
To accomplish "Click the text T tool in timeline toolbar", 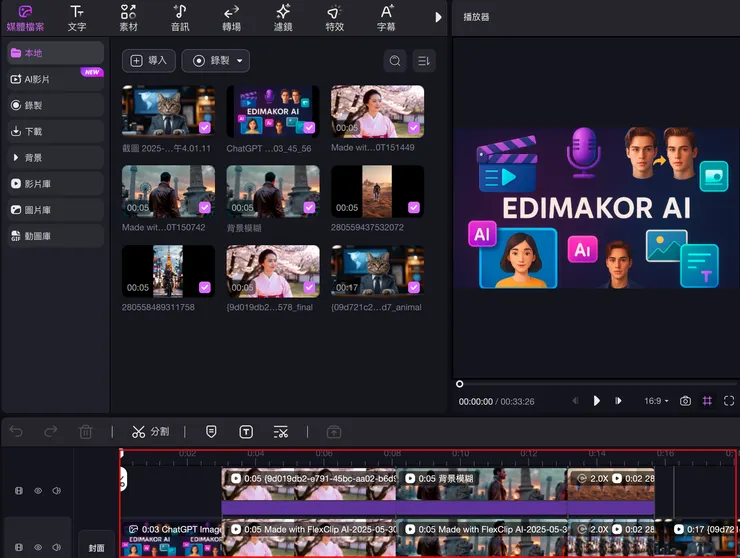I will pos(246,432).
